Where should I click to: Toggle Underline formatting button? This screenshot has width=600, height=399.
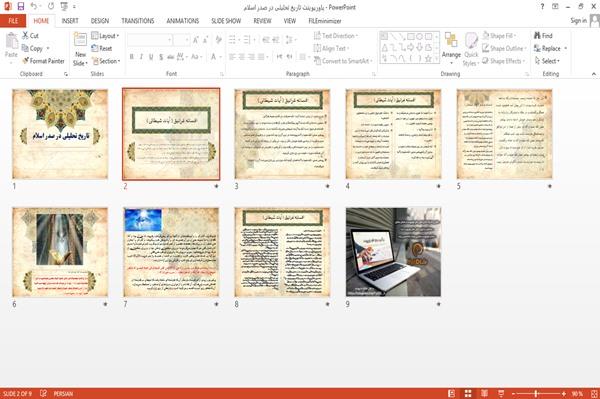click(x=151, y=57)
